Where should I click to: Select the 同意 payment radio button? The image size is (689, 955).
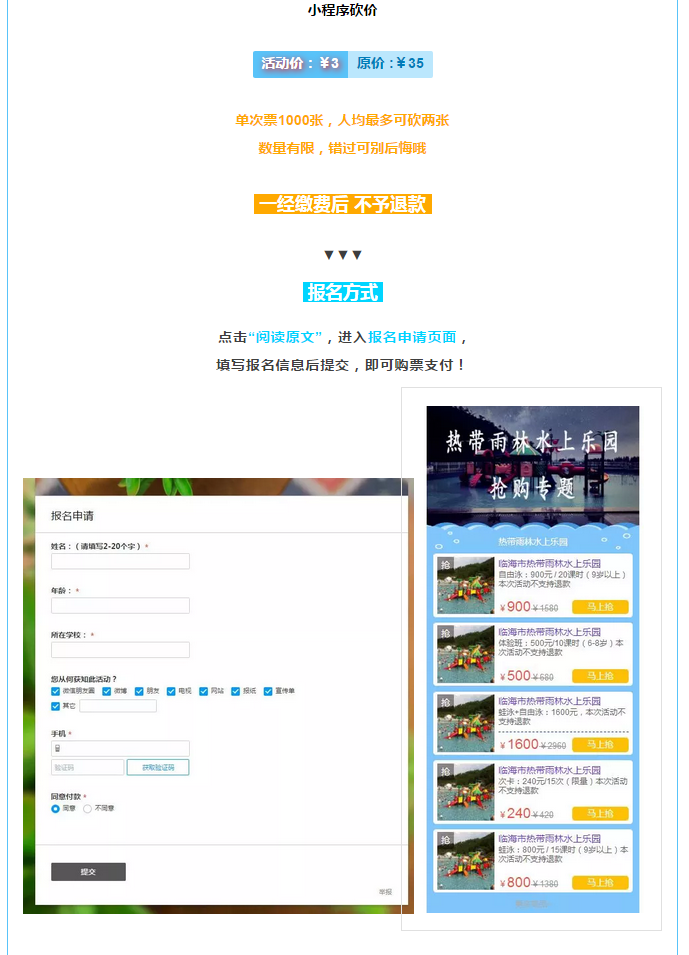tap(56, 808)
